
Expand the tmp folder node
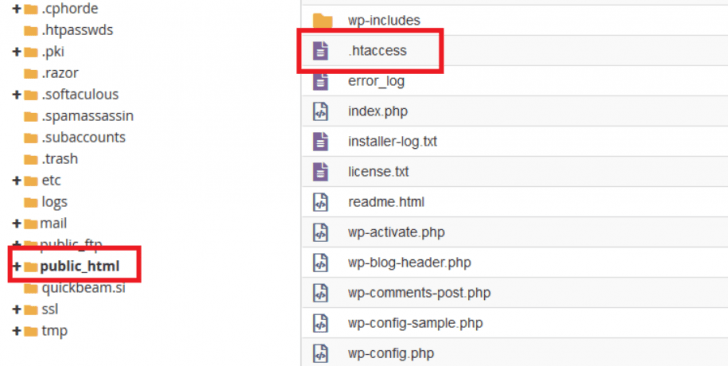(x=17, y=331)
